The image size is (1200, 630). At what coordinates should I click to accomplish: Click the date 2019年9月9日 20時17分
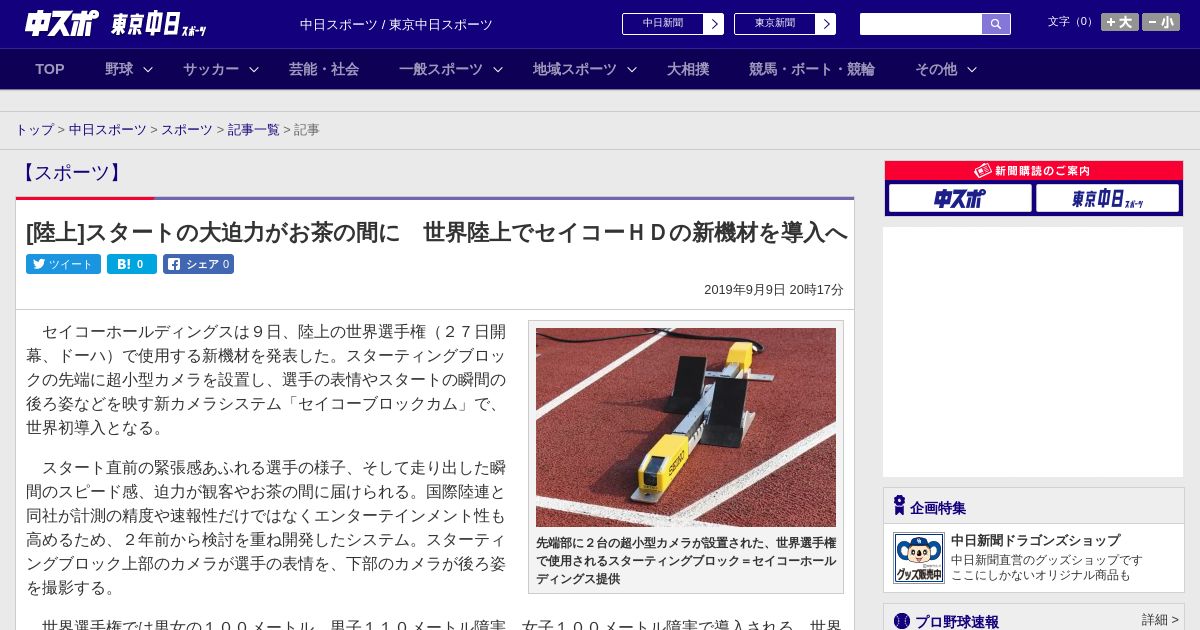pyautogui.click(x=774, y=289)
